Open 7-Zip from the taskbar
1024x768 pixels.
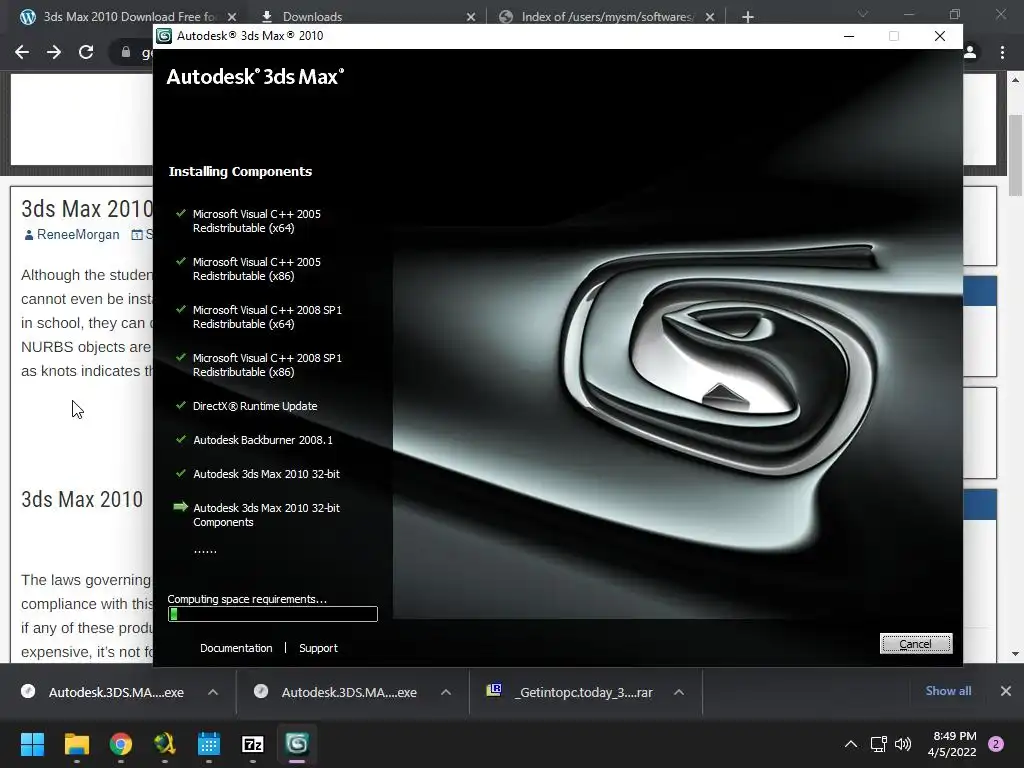(x=253, y=744)
